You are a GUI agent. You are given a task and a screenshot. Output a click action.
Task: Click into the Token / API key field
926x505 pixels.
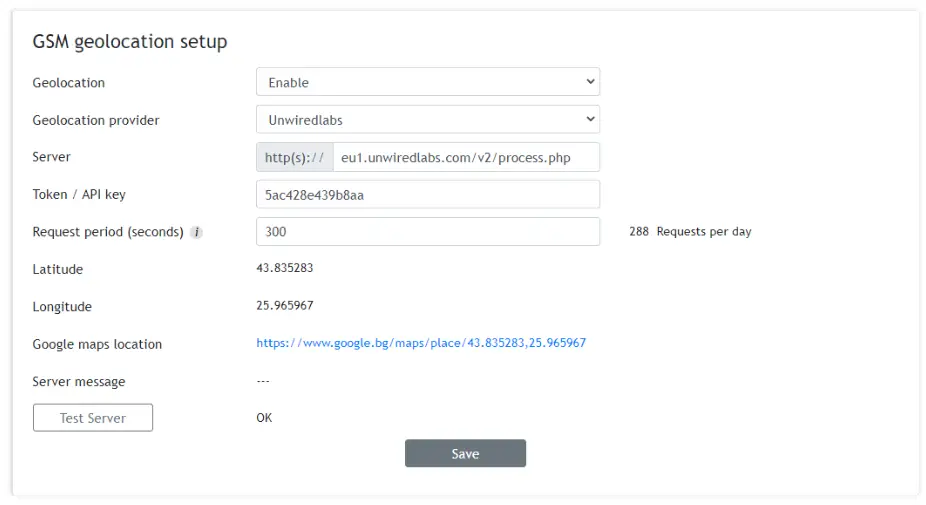coord(427,195)
